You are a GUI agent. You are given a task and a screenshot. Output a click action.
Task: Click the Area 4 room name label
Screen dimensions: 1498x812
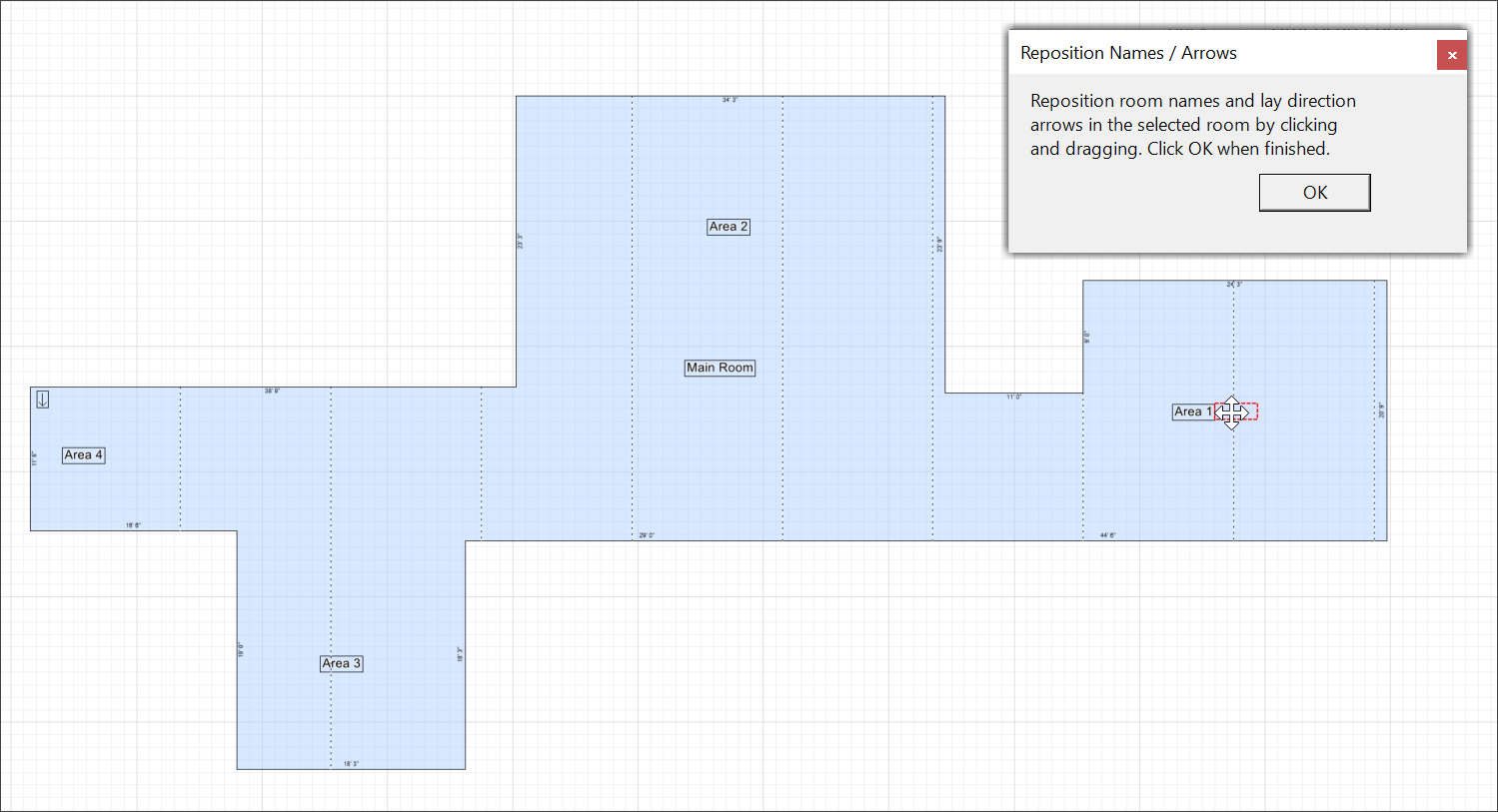click(83, 455)
